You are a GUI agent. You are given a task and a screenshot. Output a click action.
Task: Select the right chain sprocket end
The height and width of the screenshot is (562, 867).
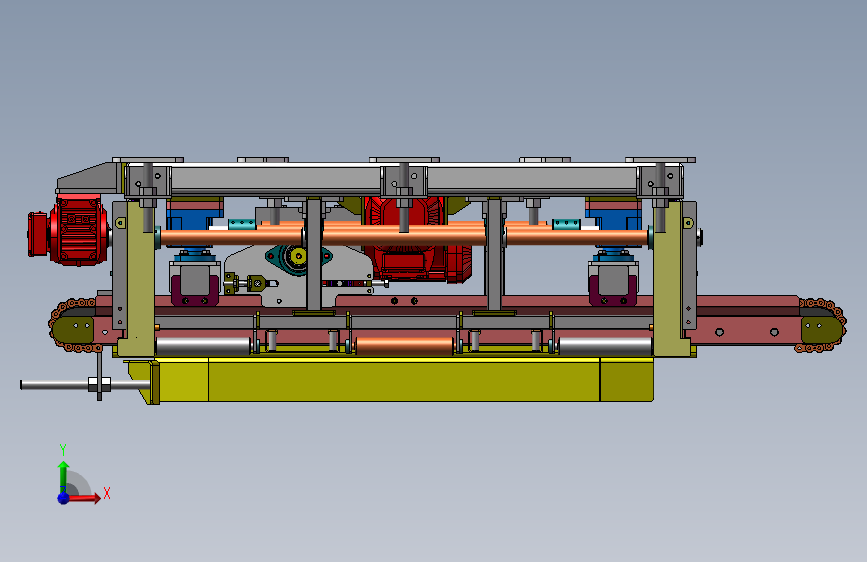point(822,325)
